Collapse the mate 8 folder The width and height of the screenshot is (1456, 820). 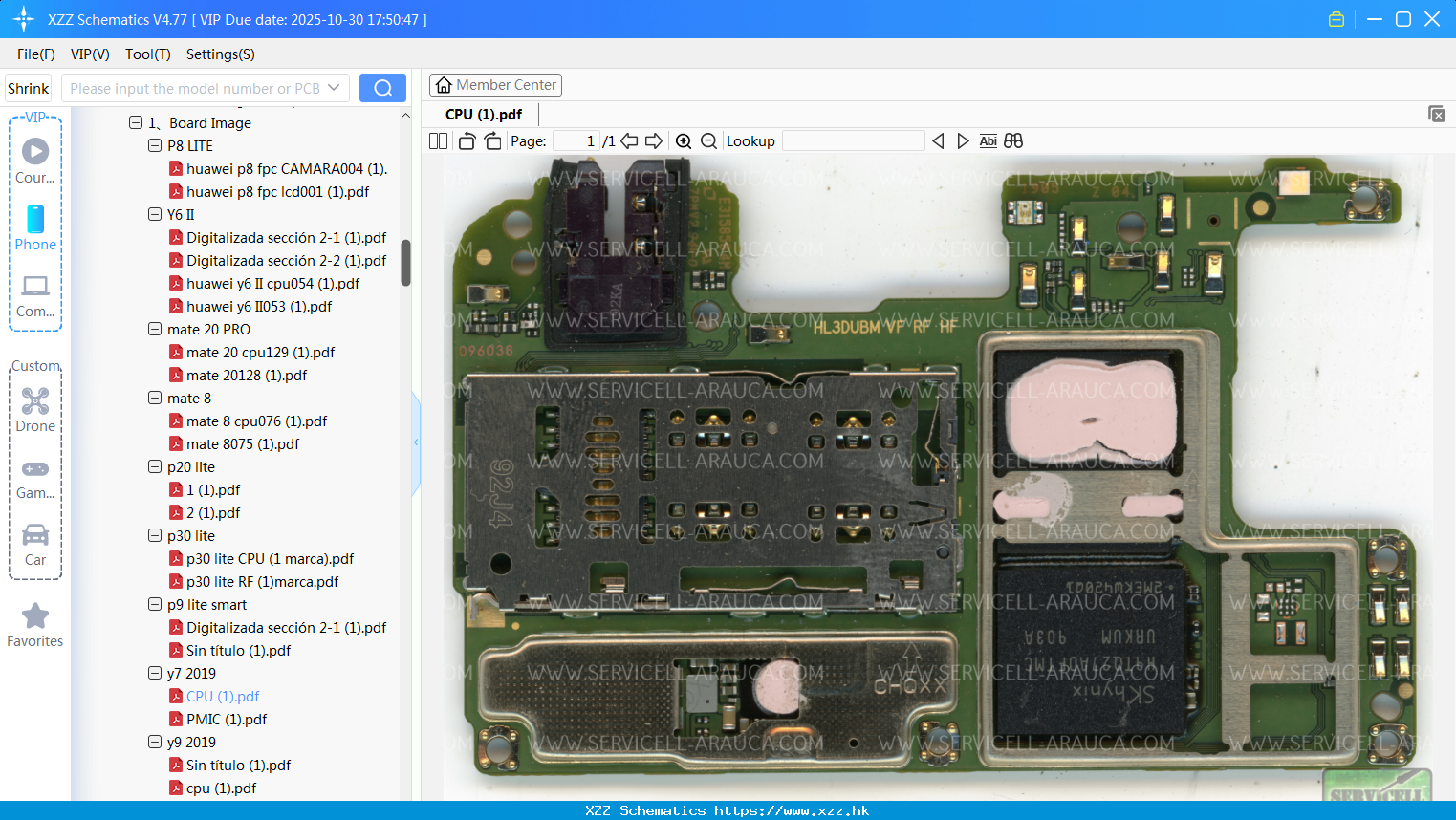155,398
